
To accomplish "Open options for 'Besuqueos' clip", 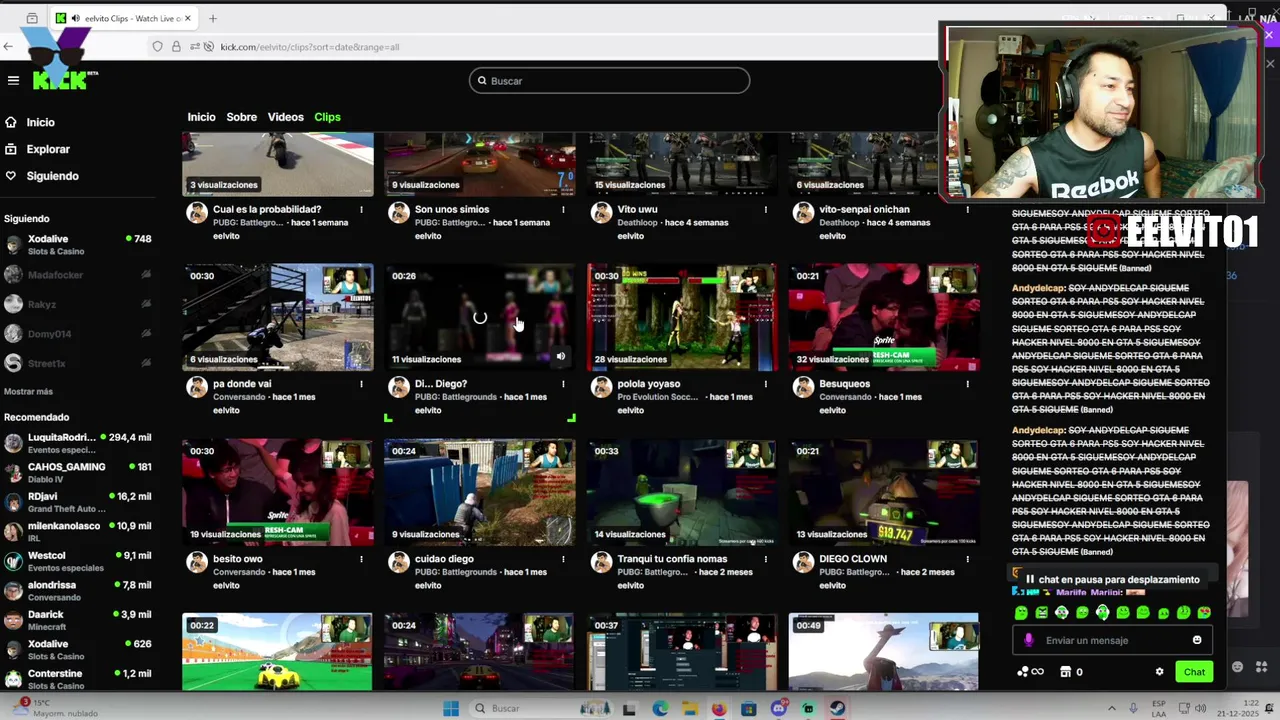I will coord(967,384).
